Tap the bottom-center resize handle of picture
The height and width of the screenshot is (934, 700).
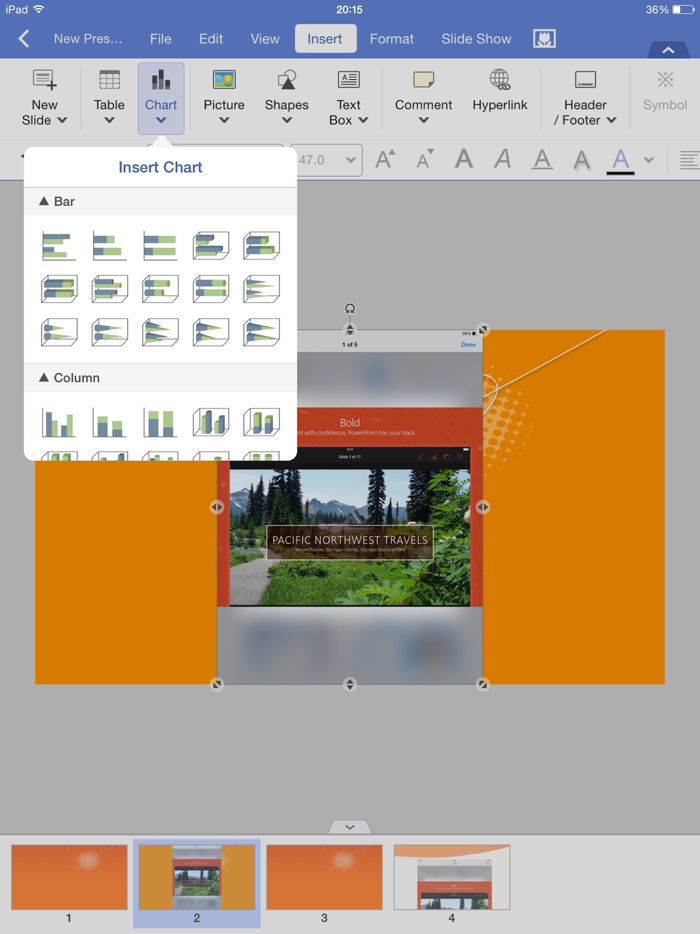pos(350,684)
